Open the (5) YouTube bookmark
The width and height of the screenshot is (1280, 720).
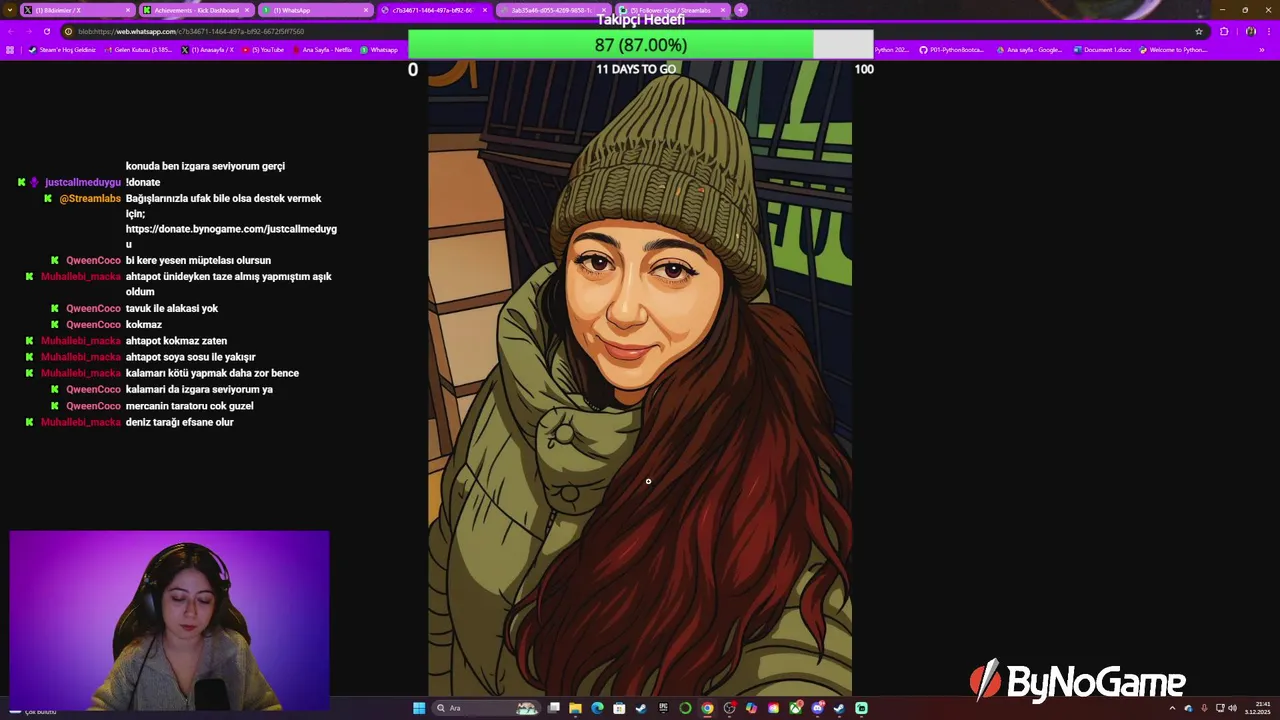[263, 50]
